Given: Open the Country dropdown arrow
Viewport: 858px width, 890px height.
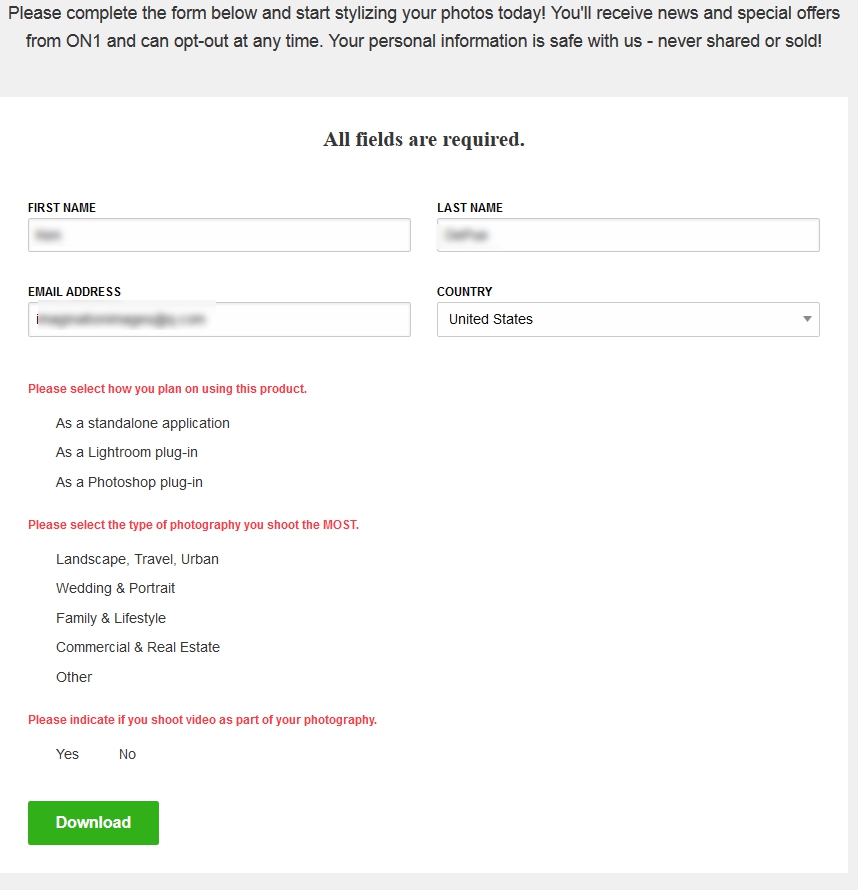Looking at the screenshot, I should tap(807, 319).
